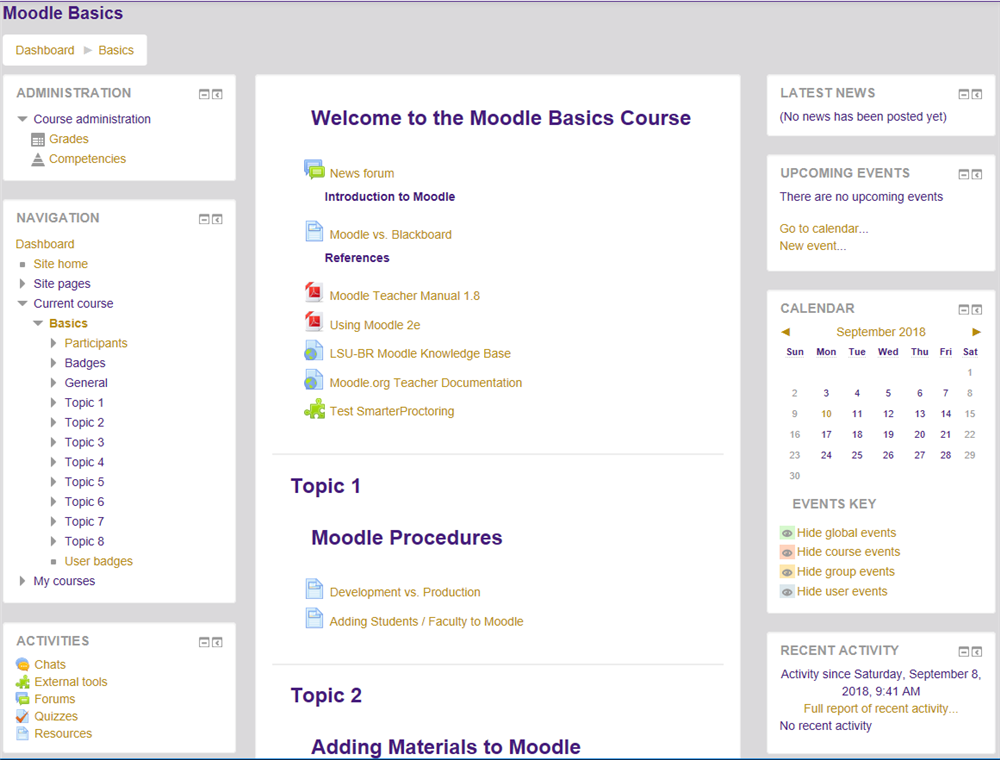
Task: Expand the Topic 3 navigation node
Action: 54,442
